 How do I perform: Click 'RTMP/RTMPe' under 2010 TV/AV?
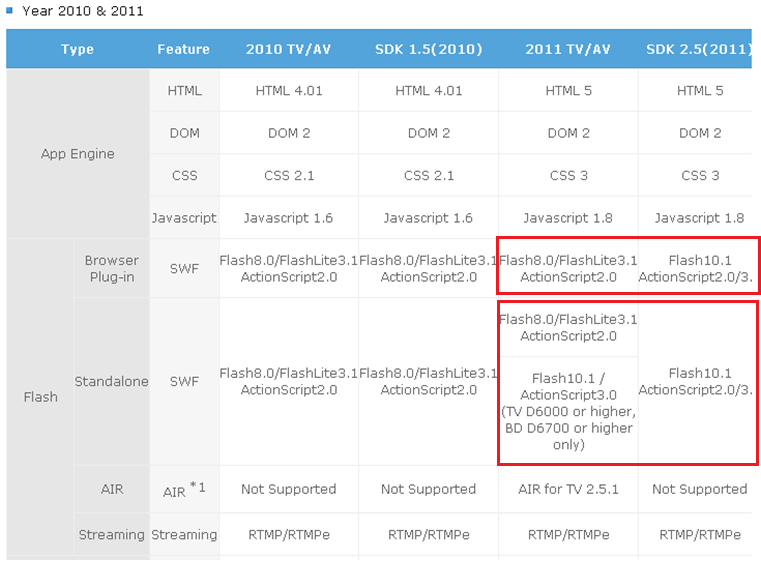(x=289, y=535)
